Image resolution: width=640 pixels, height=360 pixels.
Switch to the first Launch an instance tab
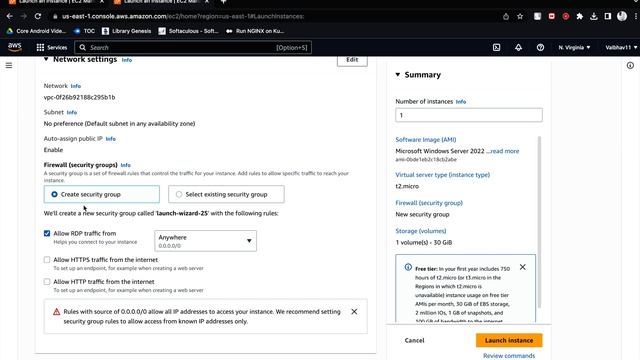[56, 2]
